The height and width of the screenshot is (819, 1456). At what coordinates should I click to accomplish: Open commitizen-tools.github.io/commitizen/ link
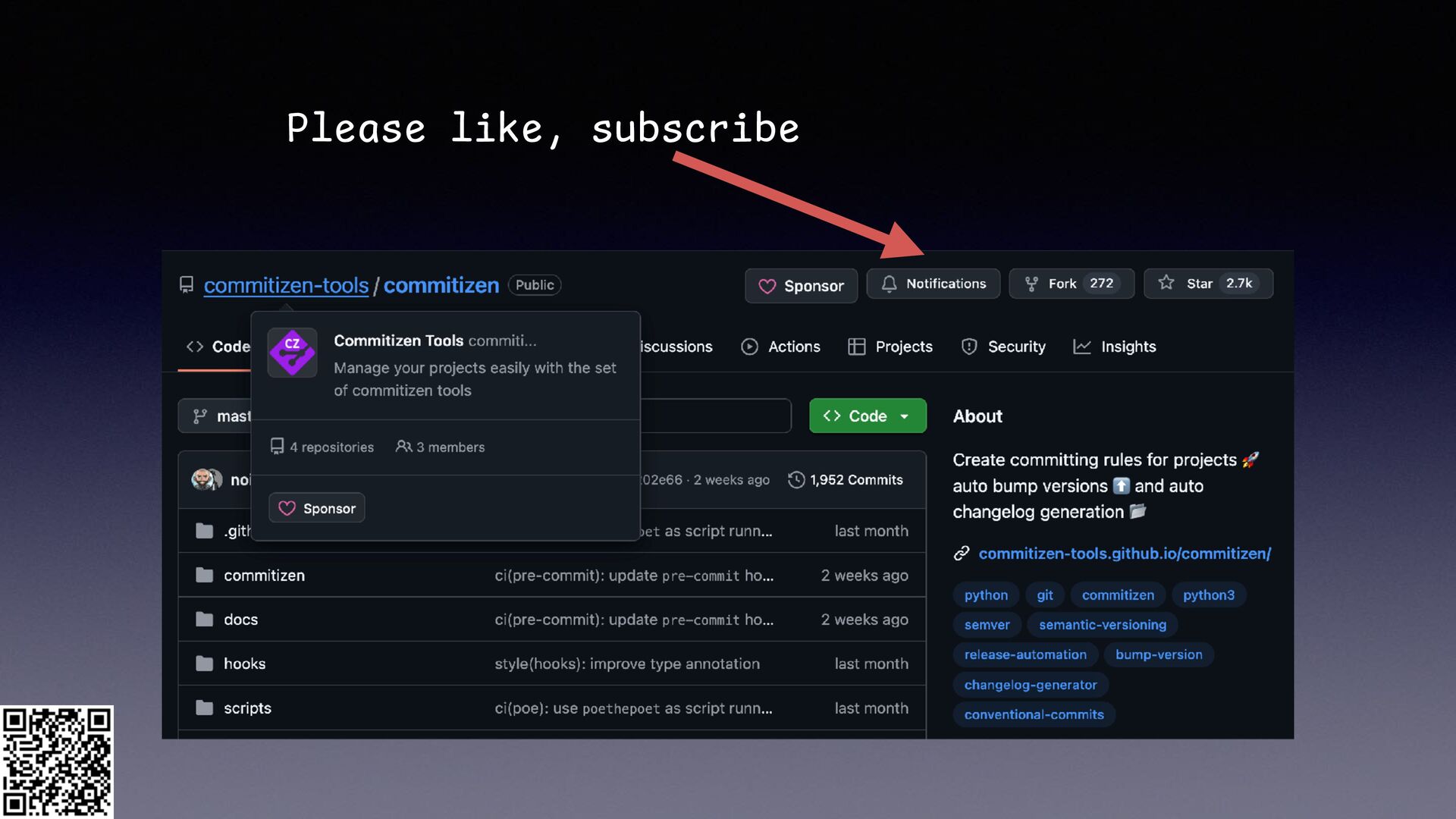tap(1124, 554)
